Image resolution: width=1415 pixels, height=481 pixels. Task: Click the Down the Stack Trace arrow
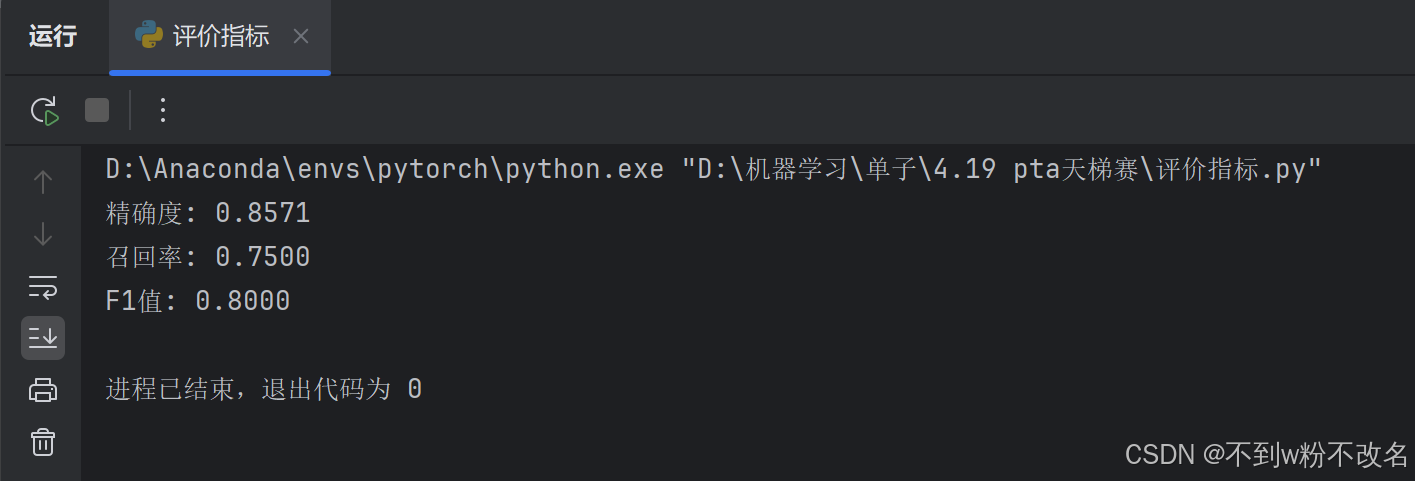(x=43, y=235)
